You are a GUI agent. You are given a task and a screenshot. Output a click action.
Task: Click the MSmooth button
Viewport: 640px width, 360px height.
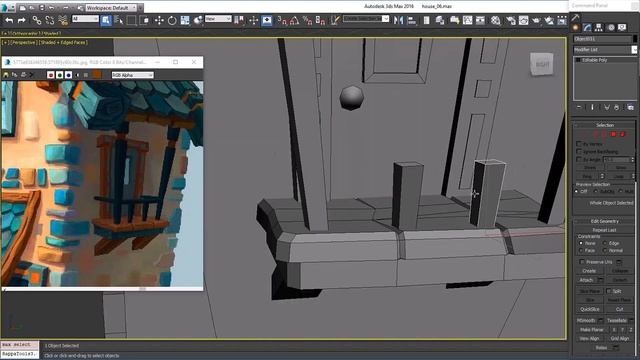coord(586,320)
